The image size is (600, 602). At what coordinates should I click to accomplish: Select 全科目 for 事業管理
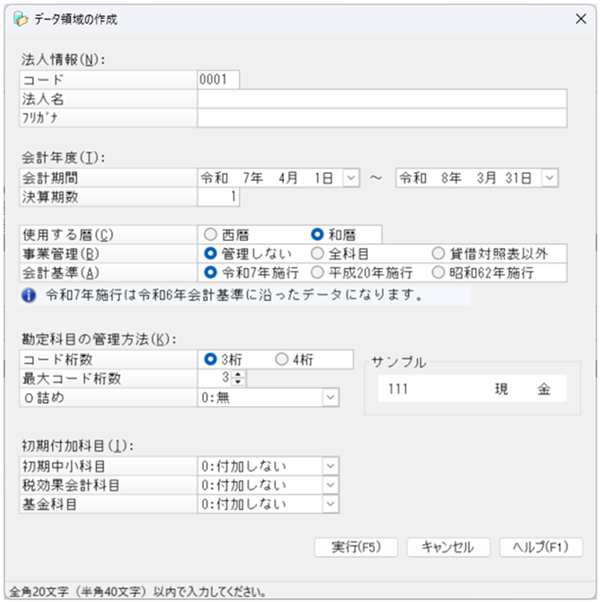318,253
